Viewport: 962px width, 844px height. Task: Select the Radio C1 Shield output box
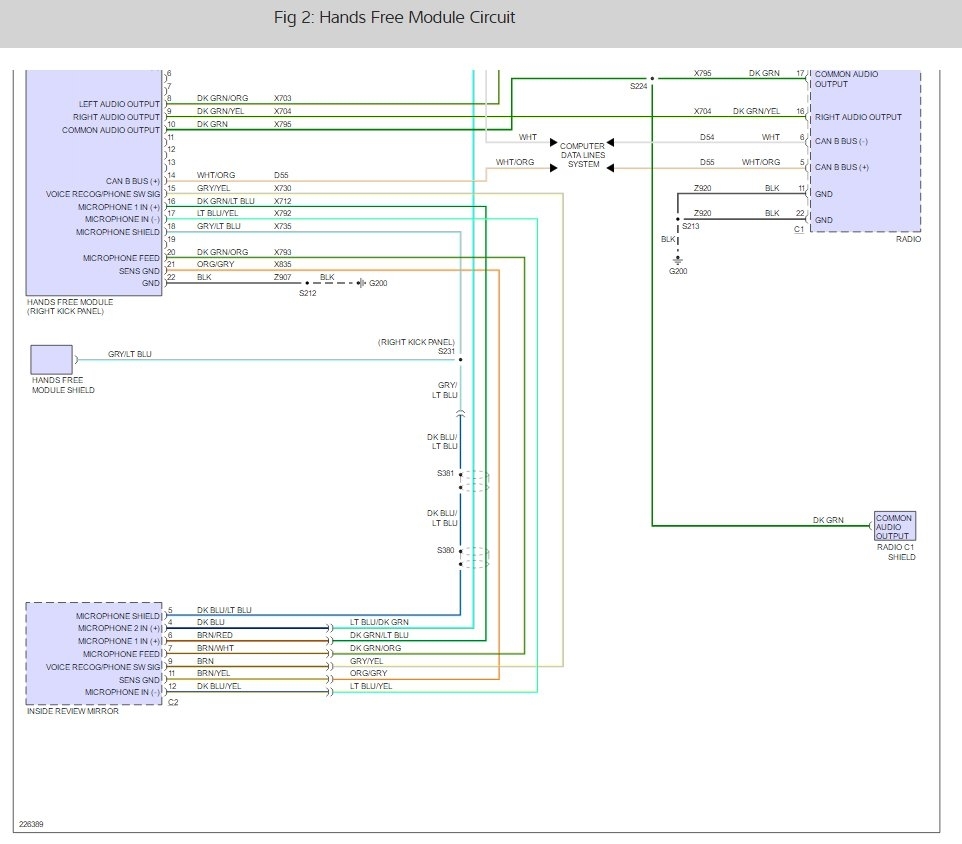[x=894, y=526]
